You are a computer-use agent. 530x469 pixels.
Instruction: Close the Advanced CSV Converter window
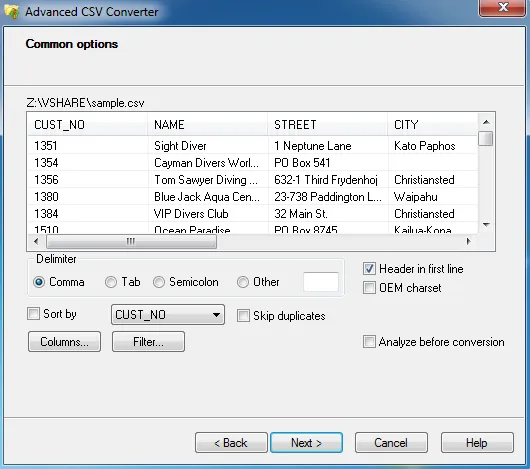click(503, 7)
